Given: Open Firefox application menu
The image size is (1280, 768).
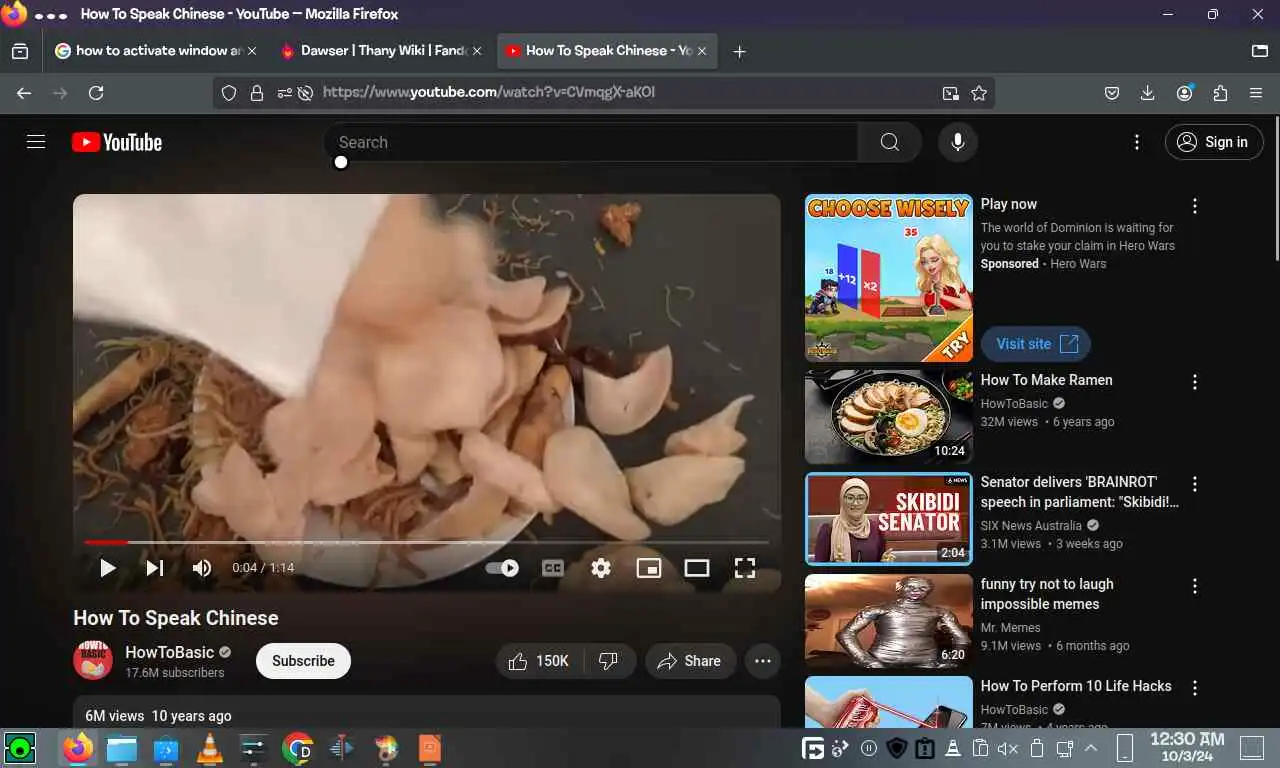Looking at the screenshot, I should pyautogui.click(x=1256, y=93).
